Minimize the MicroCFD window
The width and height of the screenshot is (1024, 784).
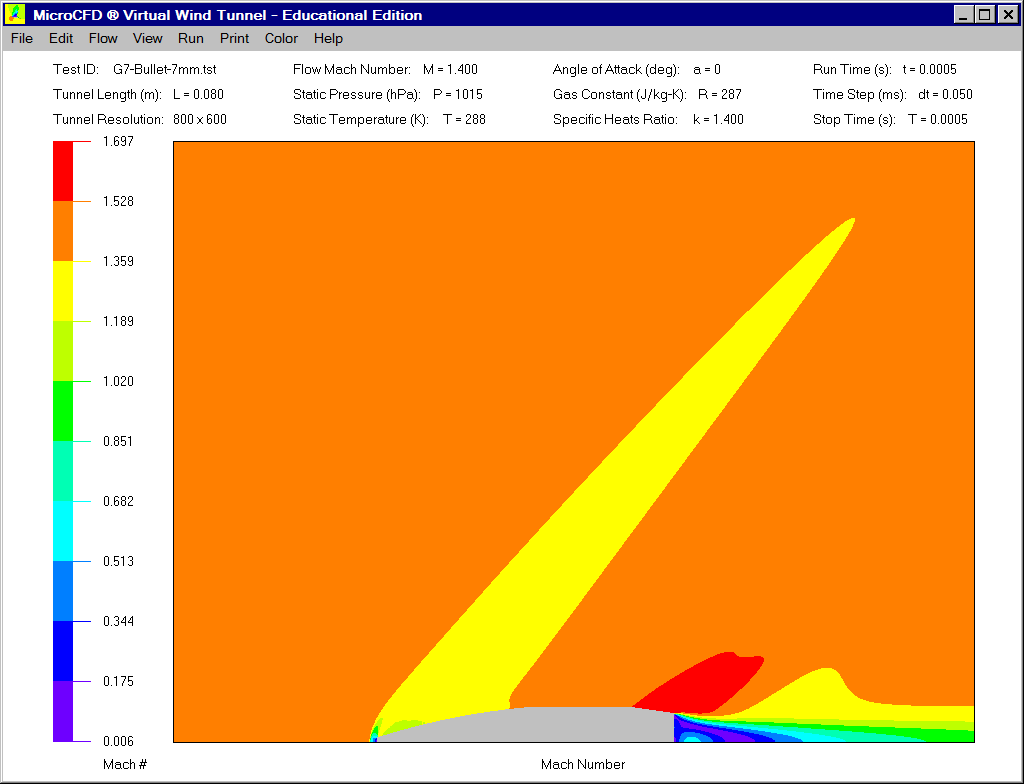[963, 14]
